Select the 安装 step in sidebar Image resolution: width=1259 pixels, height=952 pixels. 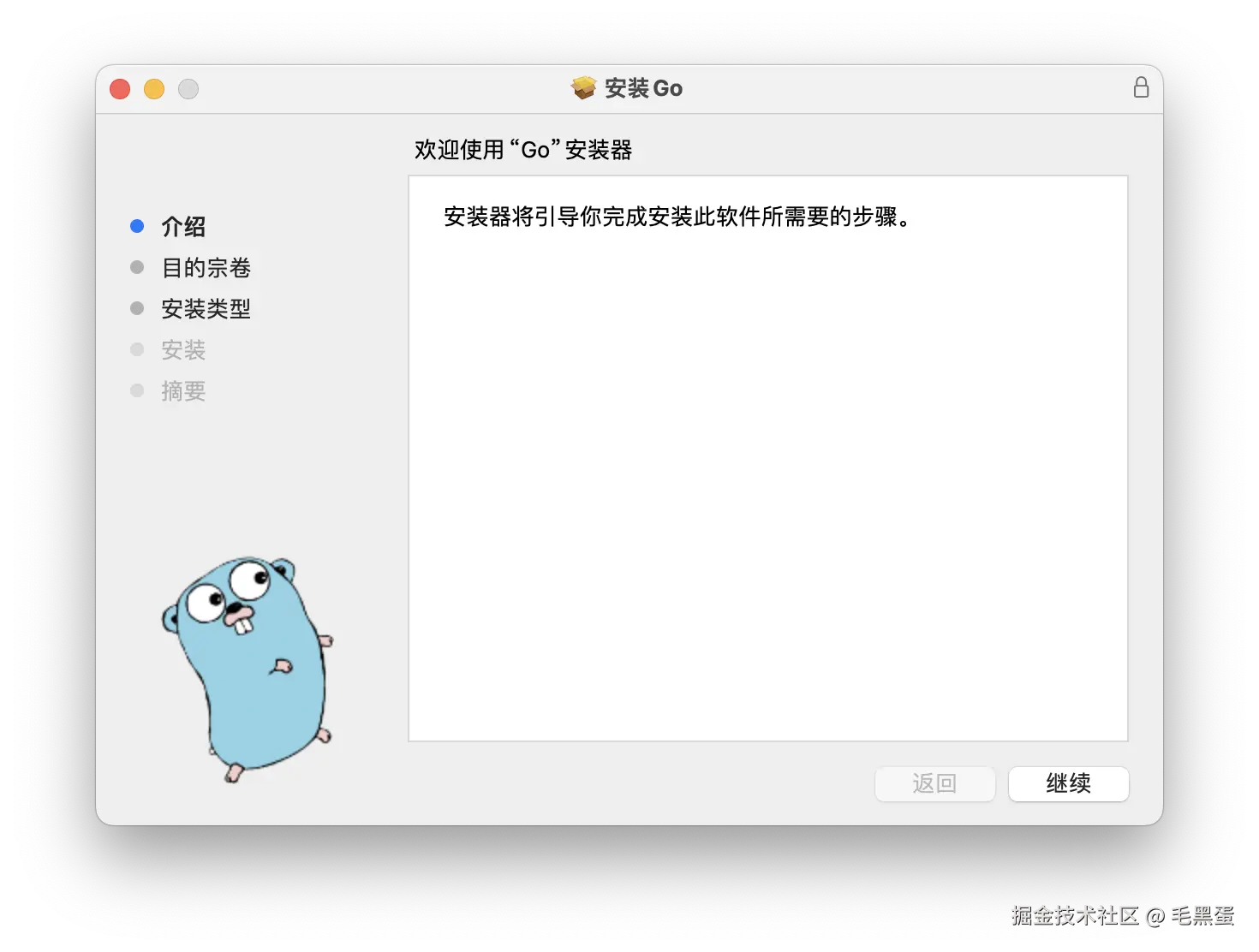[182, 350]
